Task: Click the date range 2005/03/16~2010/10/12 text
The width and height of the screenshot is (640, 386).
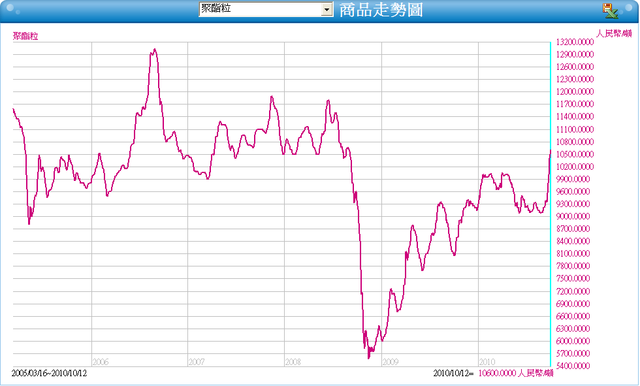Action: coord(49,373)
